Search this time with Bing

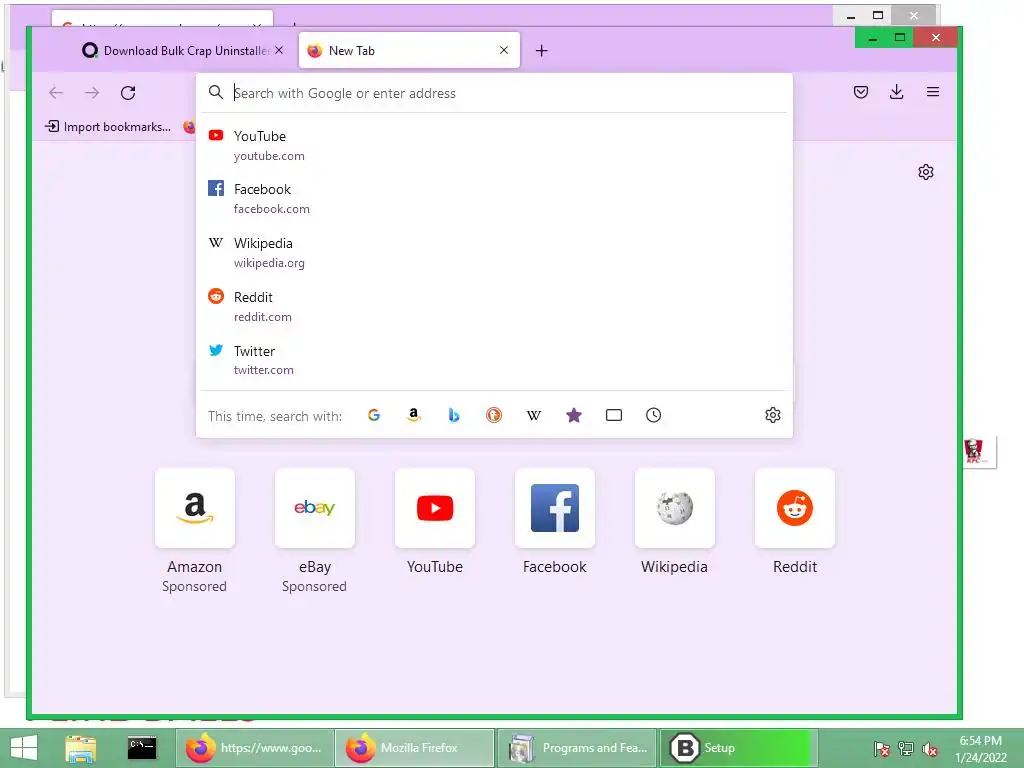454,415
